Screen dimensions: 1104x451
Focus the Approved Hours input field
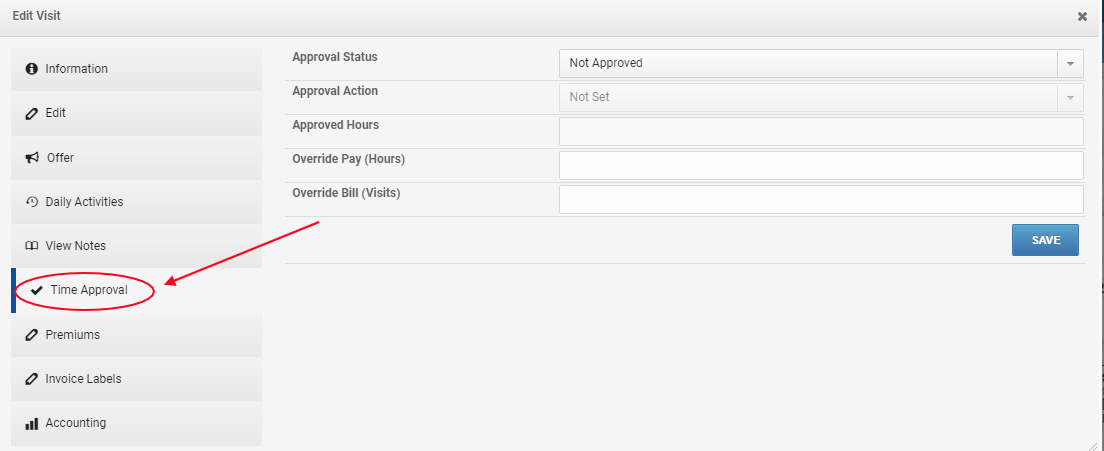click(821, 132)
